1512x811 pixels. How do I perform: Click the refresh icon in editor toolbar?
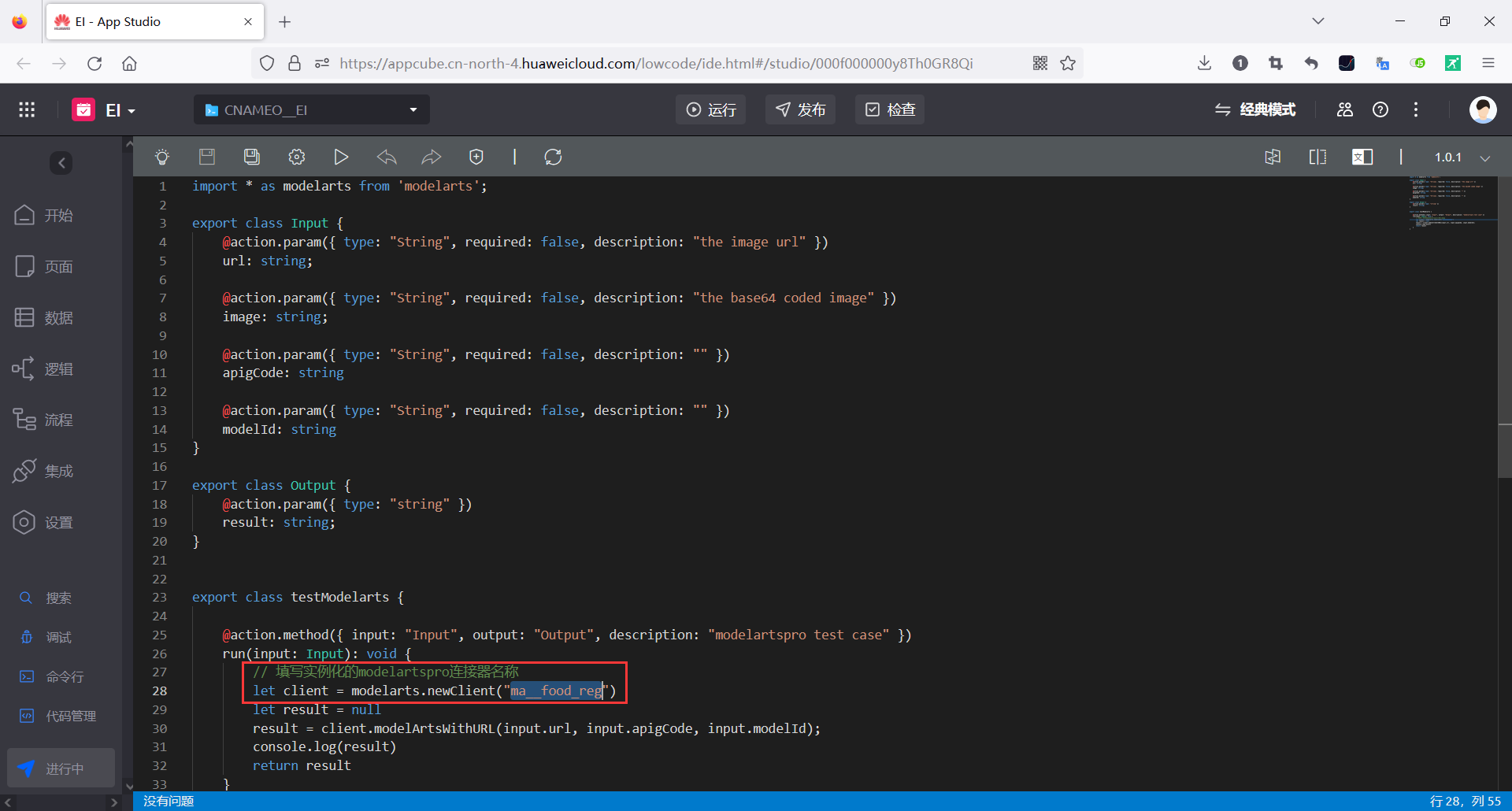pos(553,157)
